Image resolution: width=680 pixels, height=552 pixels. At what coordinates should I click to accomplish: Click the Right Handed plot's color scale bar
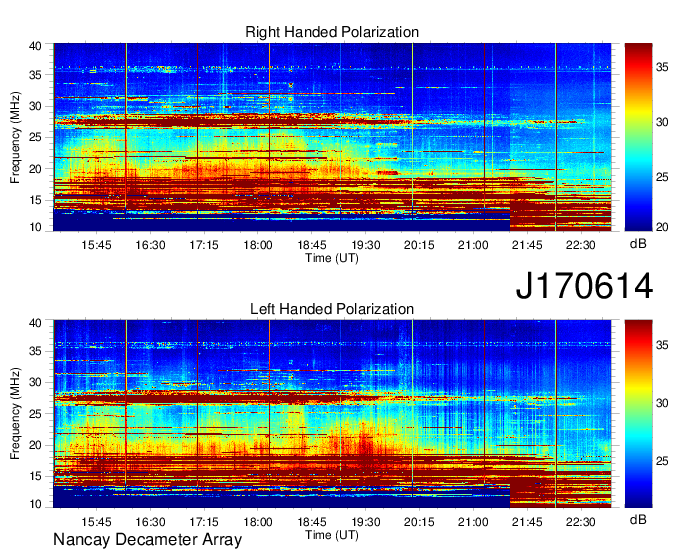coord(638,137)
